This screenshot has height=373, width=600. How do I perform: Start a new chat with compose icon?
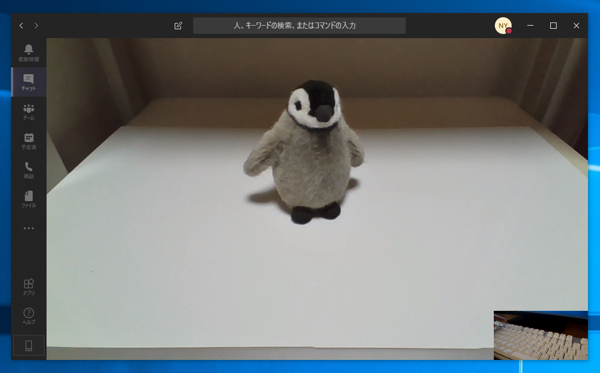(178, 26)
